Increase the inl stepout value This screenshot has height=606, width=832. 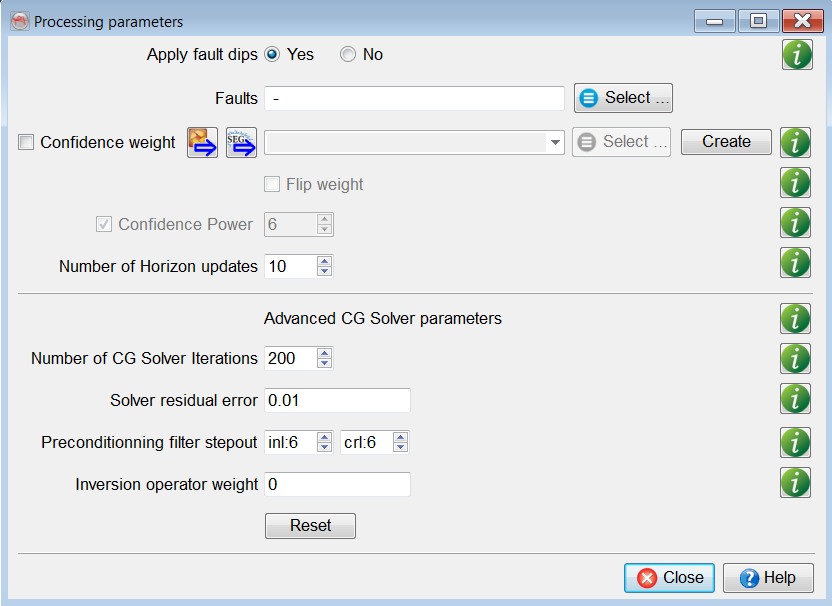pos(324,437)
